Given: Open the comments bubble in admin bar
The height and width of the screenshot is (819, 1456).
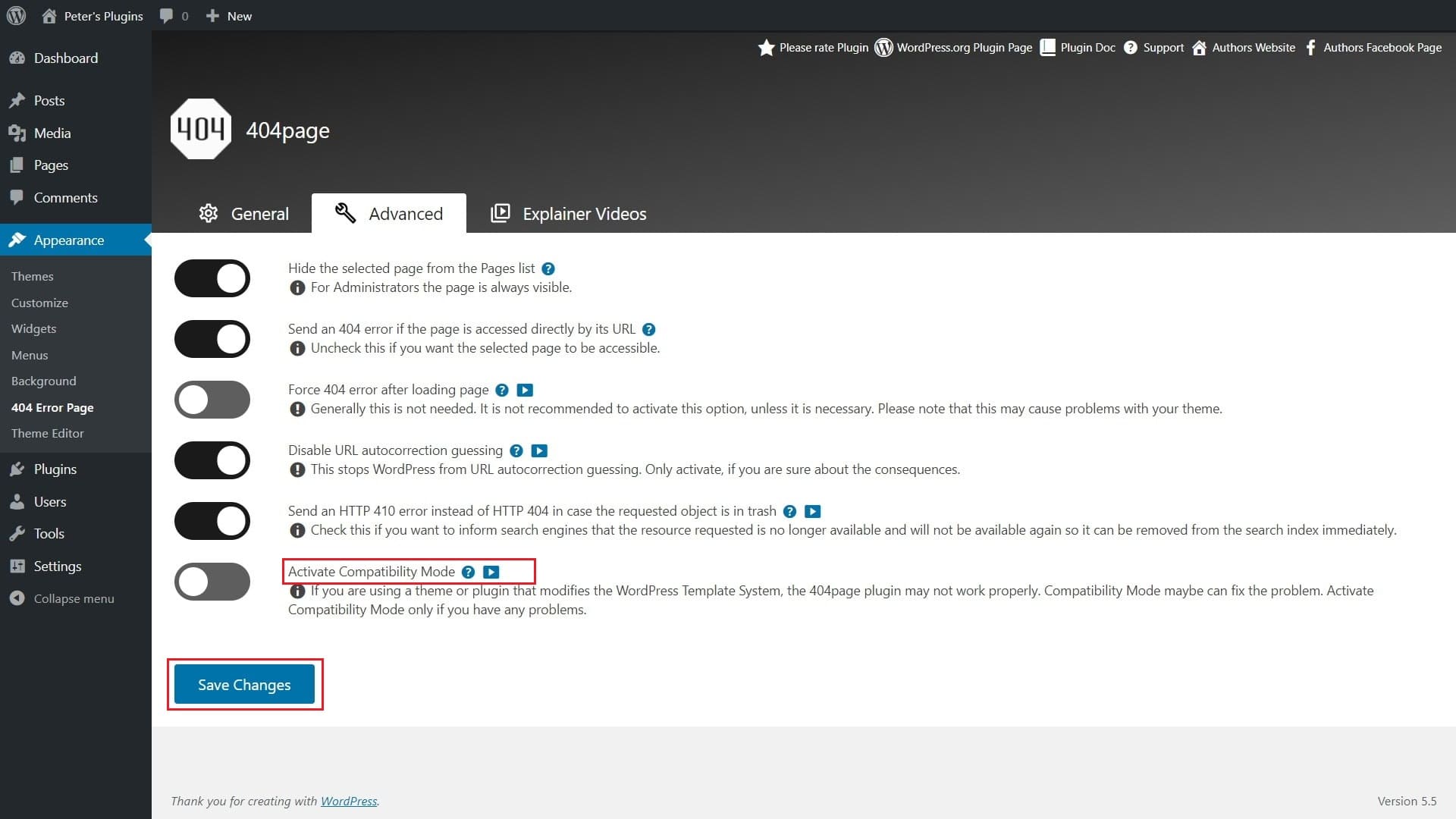Looking at the screenshot, I should click(x=174, y=16).
